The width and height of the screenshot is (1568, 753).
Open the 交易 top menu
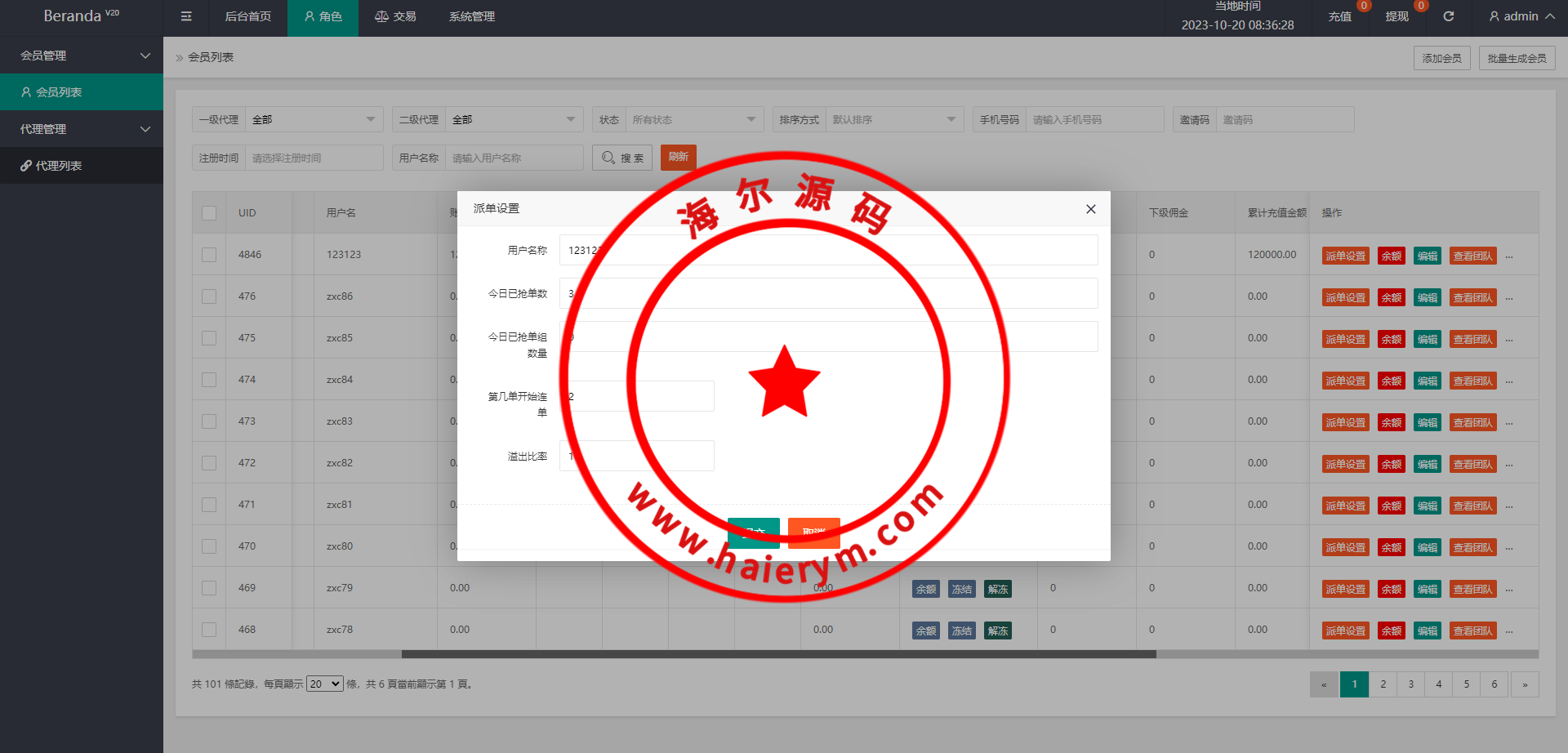tap(395, 17)
